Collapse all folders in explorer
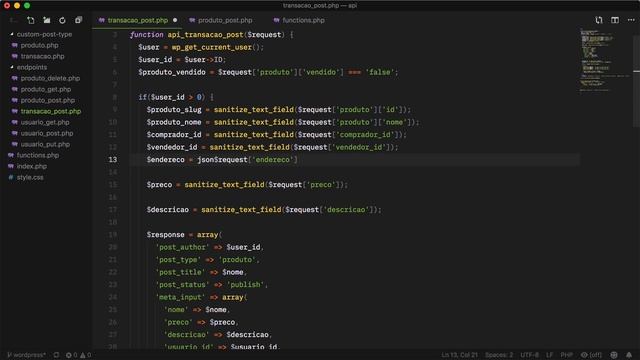640x360 pixels. (78, 20)
